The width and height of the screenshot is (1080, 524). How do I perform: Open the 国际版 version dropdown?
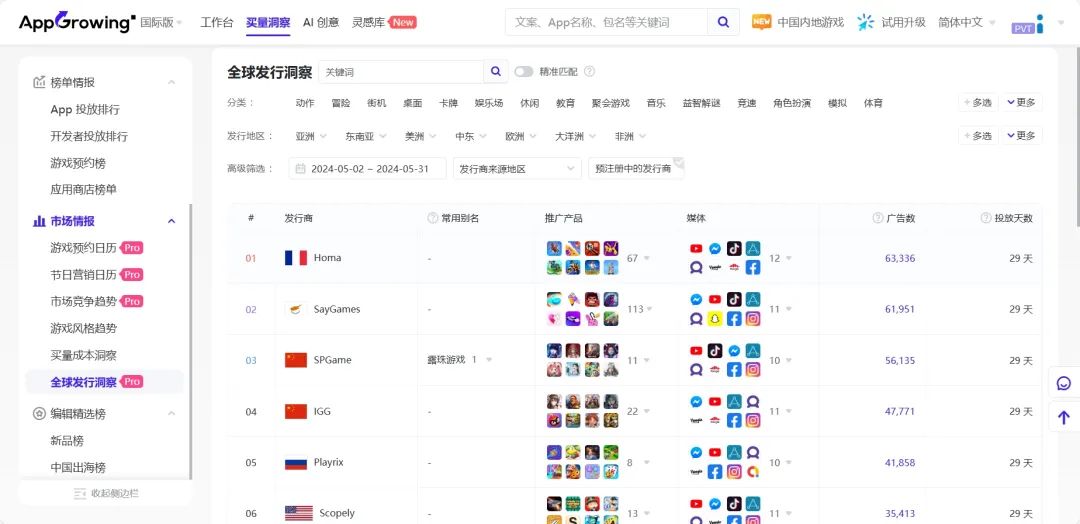[x=161, y=22]
